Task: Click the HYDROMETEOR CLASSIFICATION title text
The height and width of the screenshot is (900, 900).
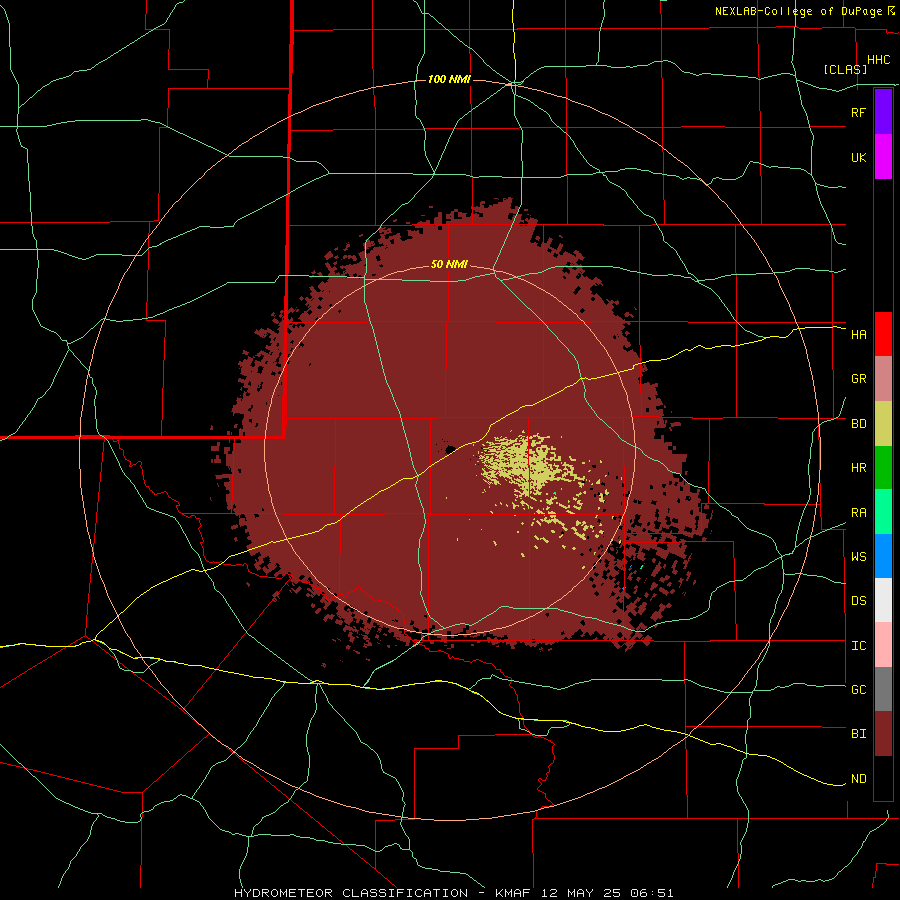Action: click(x=351, y=893)
